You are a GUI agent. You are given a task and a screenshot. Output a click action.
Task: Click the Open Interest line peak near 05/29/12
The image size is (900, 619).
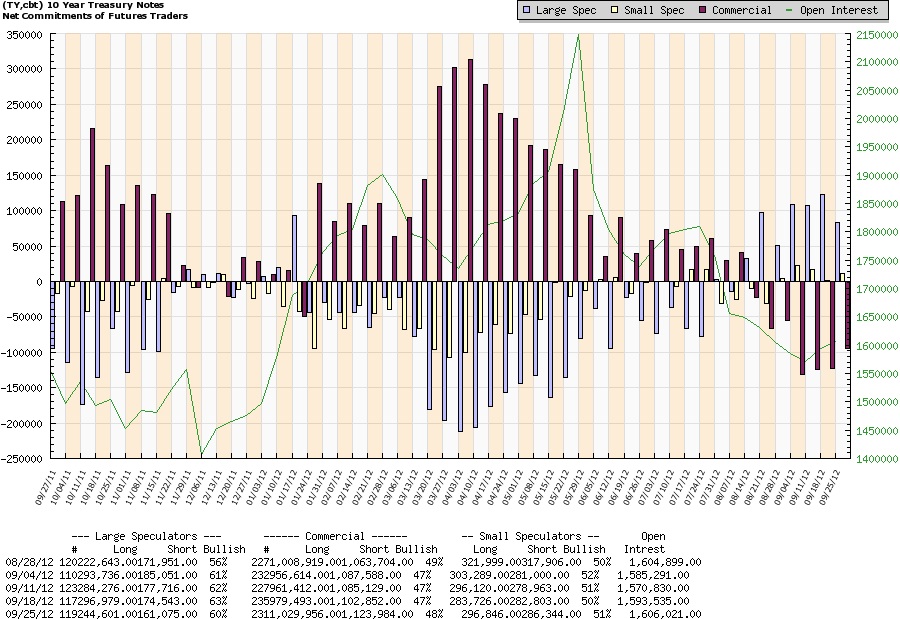click(x=579, y=36)
